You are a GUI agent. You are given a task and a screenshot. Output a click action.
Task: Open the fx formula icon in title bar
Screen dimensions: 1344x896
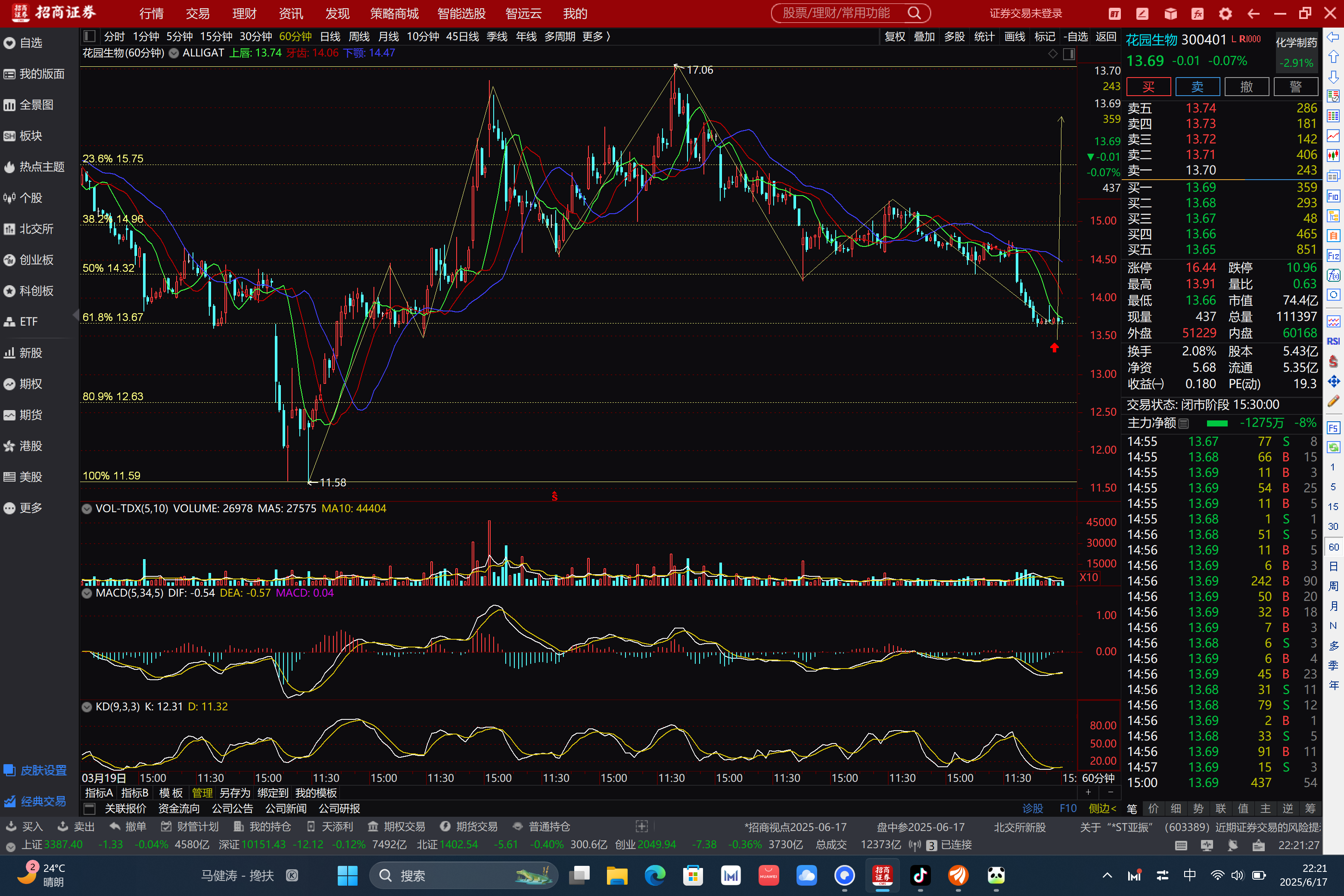1198,14
